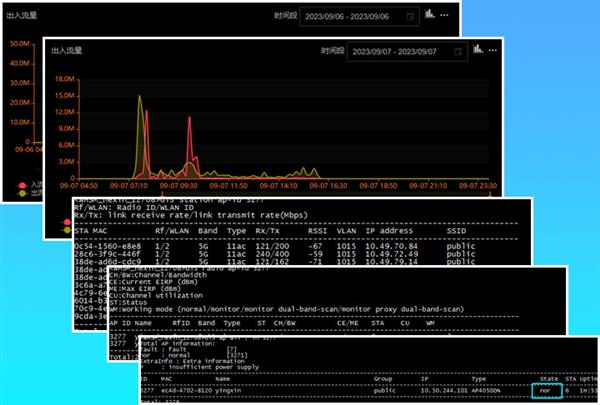Screen dimensions: 600x405
Task: Toggle red inbound legend in 09/06 chart
Action: [x=23, y=186]
